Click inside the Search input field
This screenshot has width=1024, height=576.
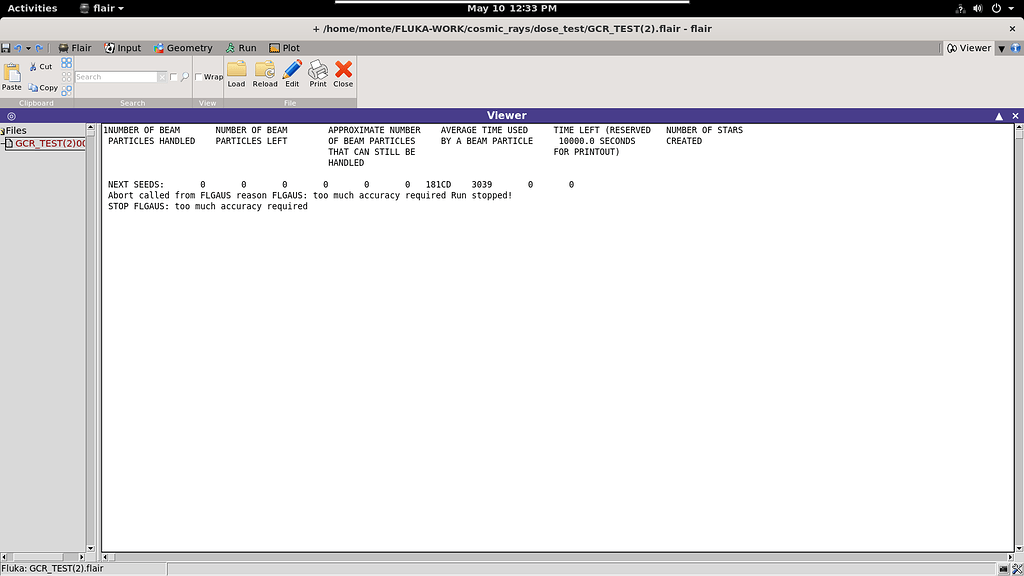[116, 77]
